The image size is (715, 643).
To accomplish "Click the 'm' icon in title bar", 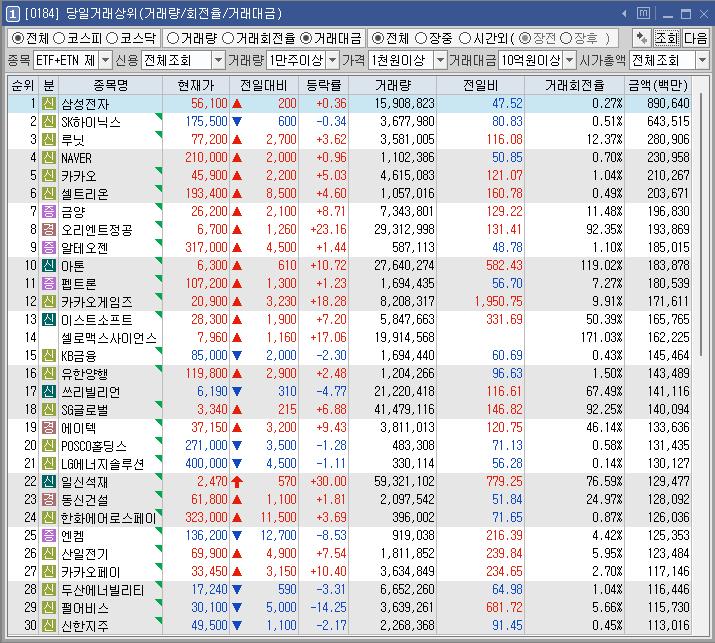I will point(643,13).
